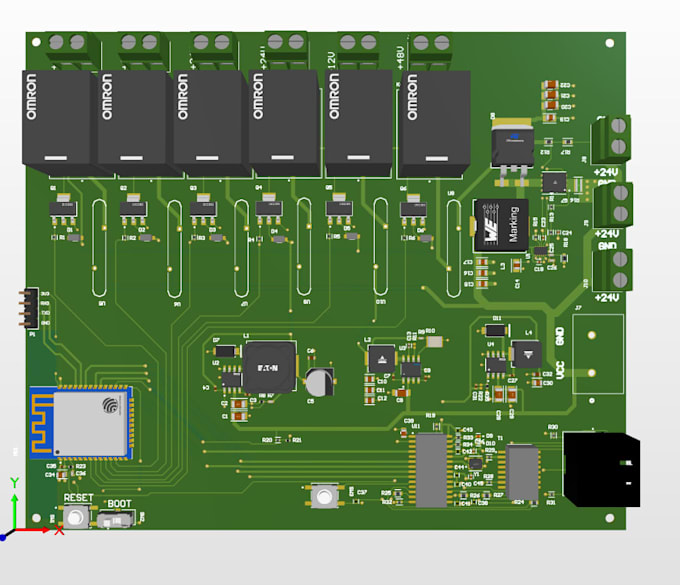Select diode D7
This screenshot has height=585, width=680.
pyautogui.click(x=226, y=351)
